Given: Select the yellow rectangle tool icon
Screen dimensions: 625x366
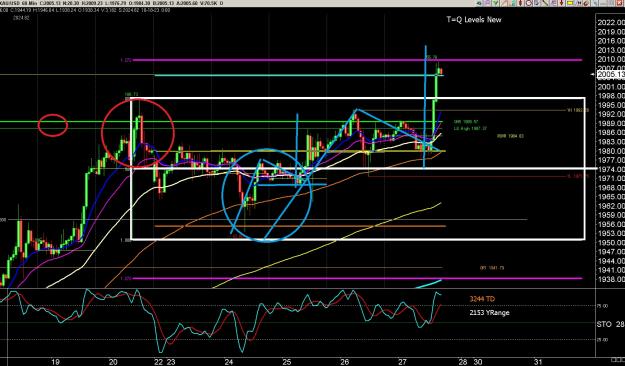Looking at the screenshot, I should pyautogui.click(x=570, y=3).
